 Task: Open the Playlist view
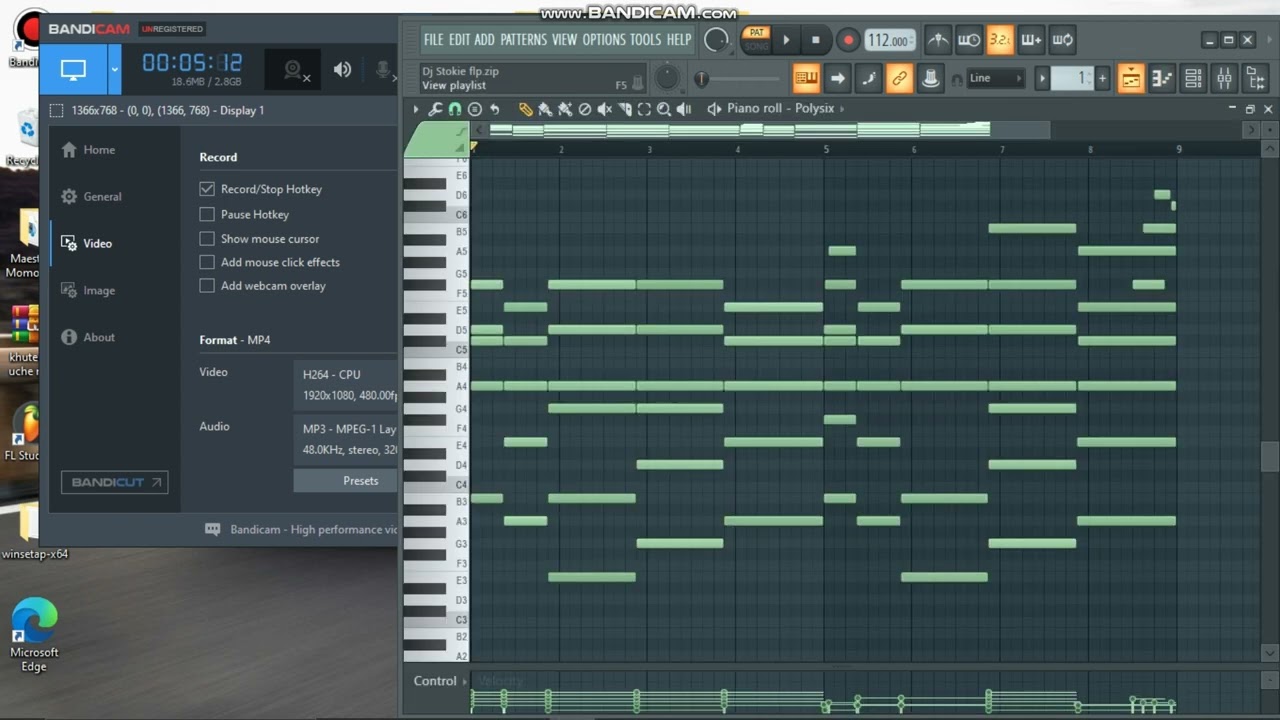[1131, 78]
